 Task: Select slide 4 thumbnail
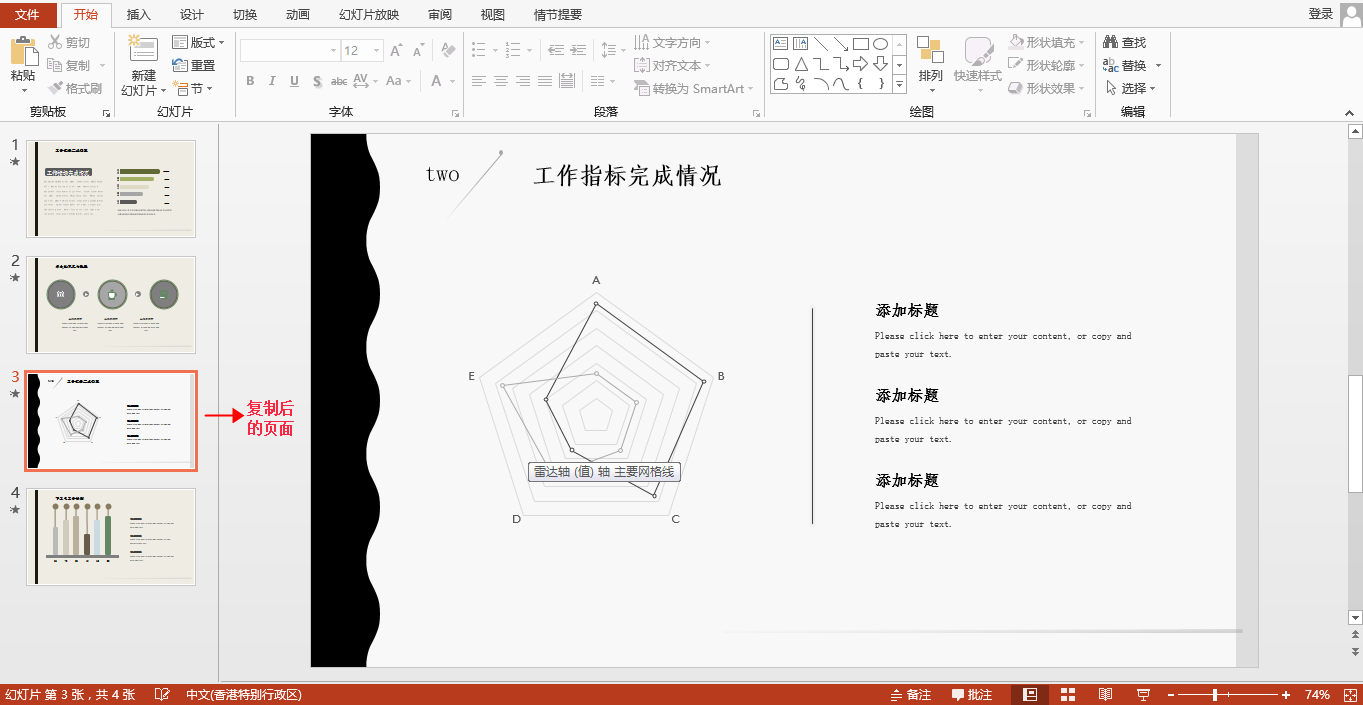click(x=111, y=536)
